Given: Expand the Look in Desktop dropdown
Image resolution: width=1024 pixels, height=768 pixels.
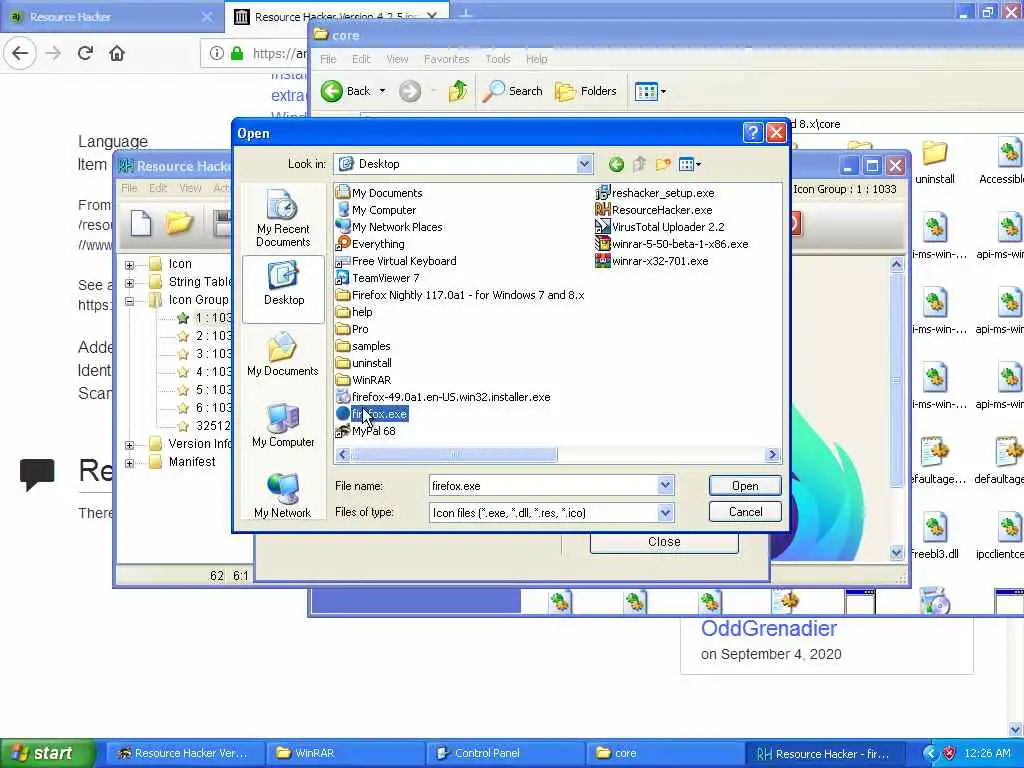Looking at the screenshot, I should click(x=584, y=165).
